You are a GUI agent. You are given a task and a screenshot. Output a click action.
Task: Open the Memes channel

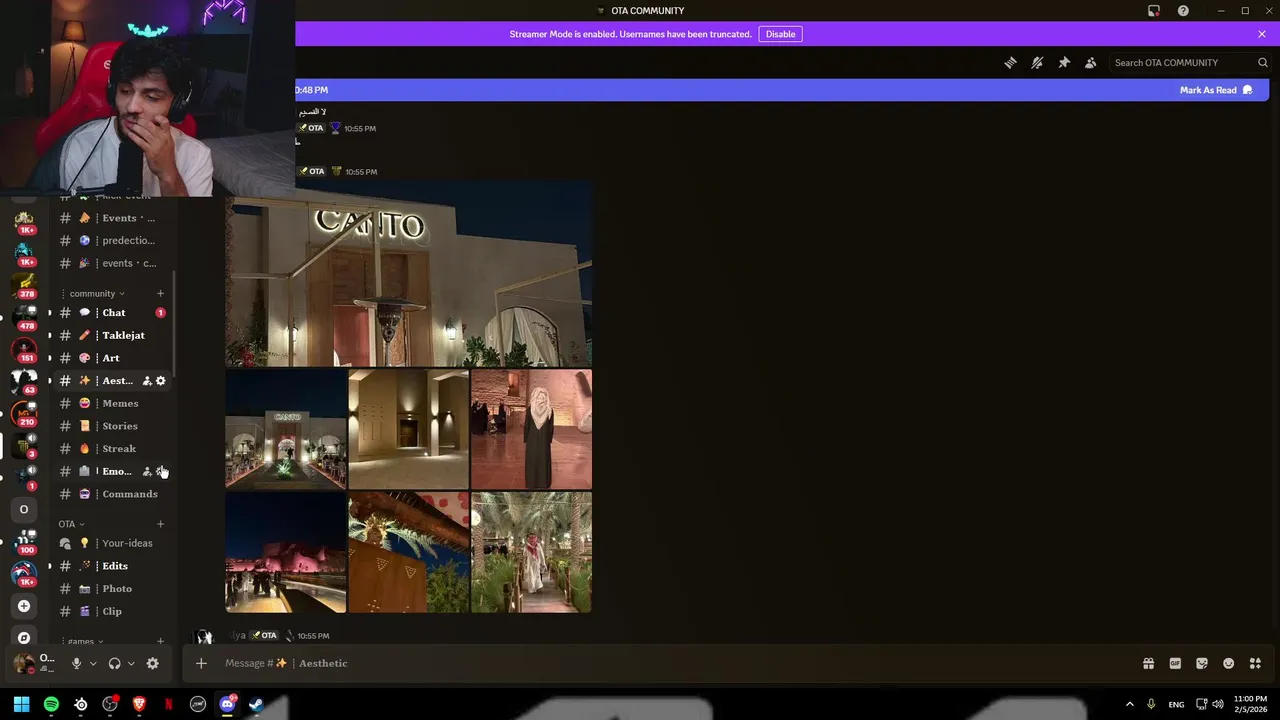point(113,403)
